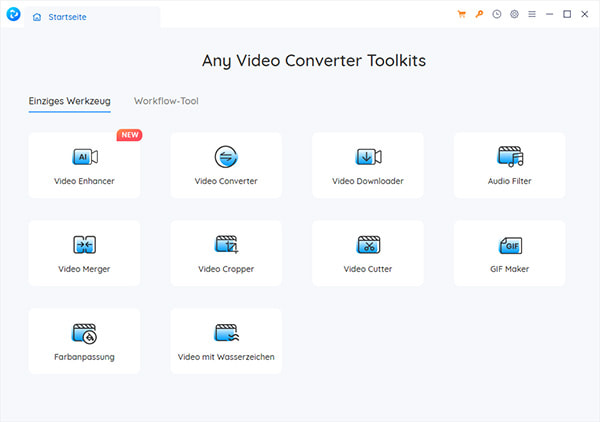
Task: Click the Video Downloader label
Action: 368,181
